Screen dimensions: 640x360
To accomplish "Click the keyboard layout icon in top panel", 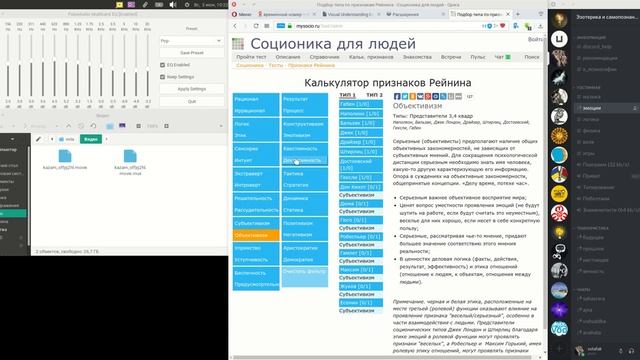I will click(x=159, y=4).
